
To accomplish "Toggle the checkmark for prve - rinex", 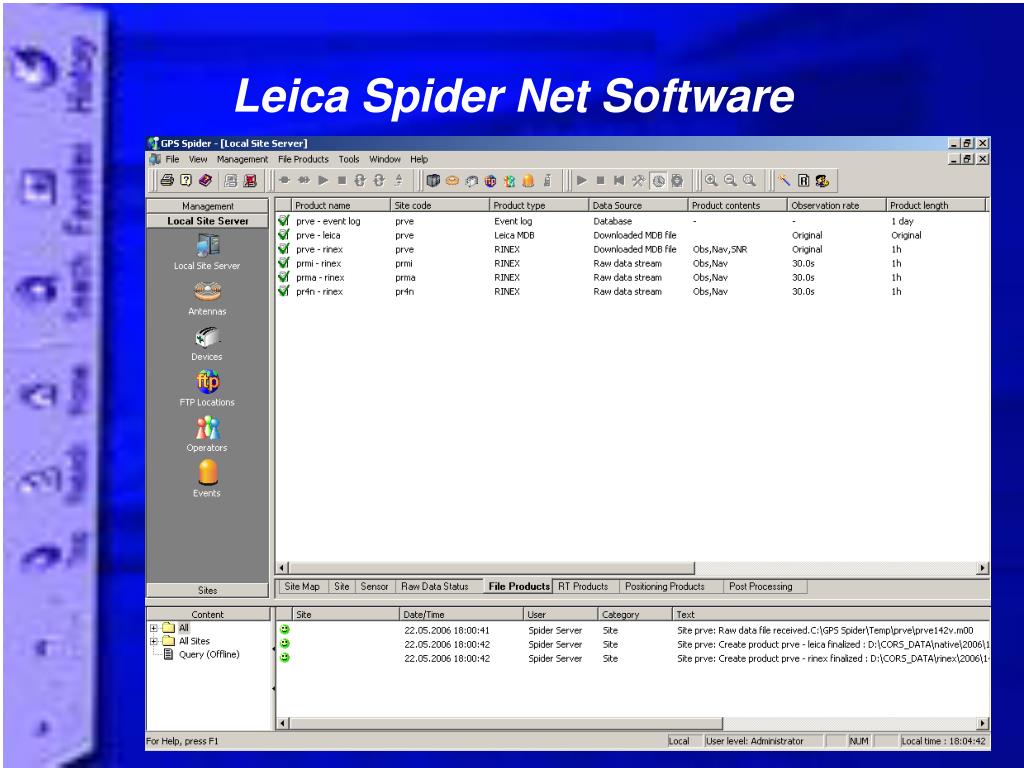I will coord(283,249).
